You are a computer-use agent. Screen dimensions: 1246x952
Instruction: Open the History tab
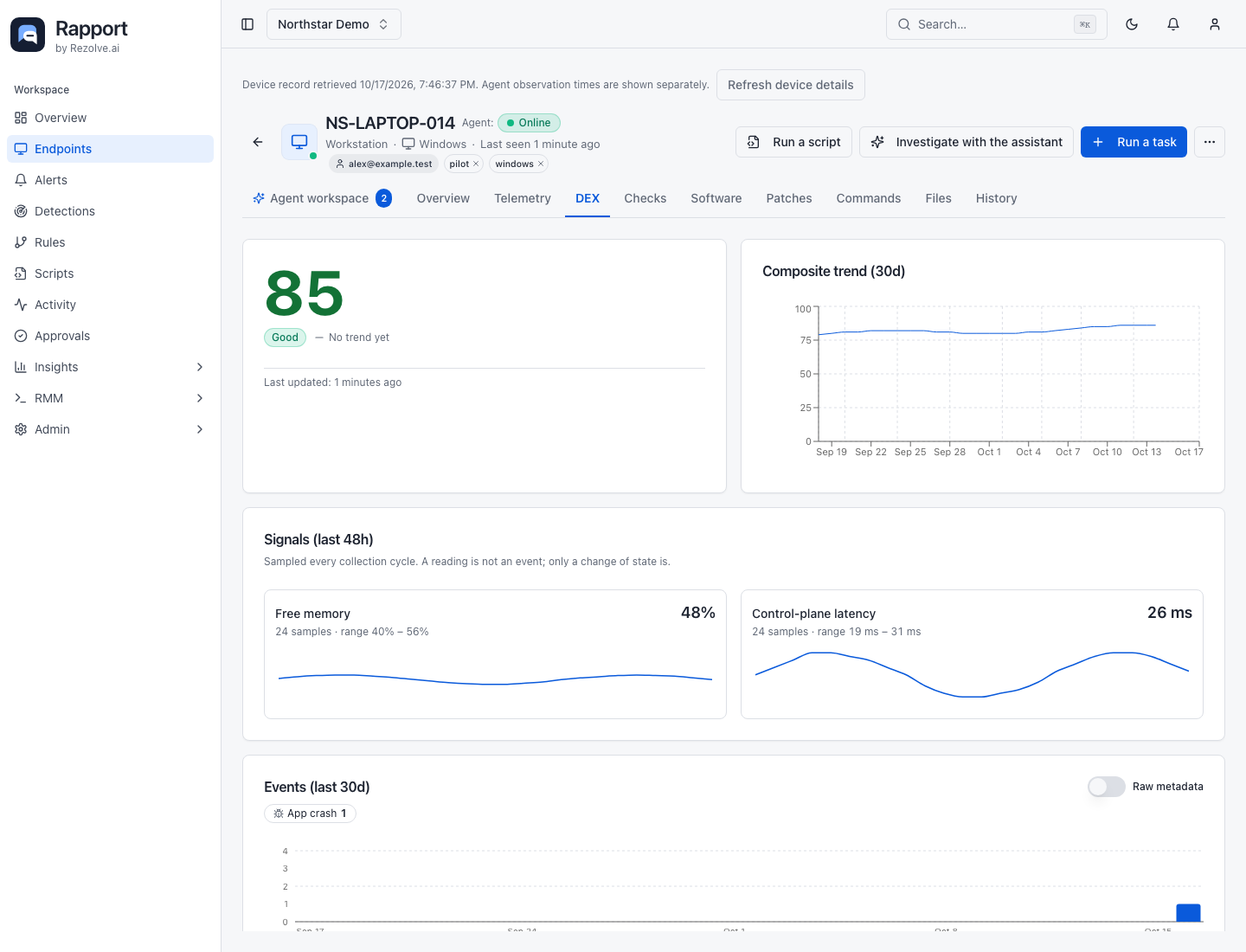[997, 198]
